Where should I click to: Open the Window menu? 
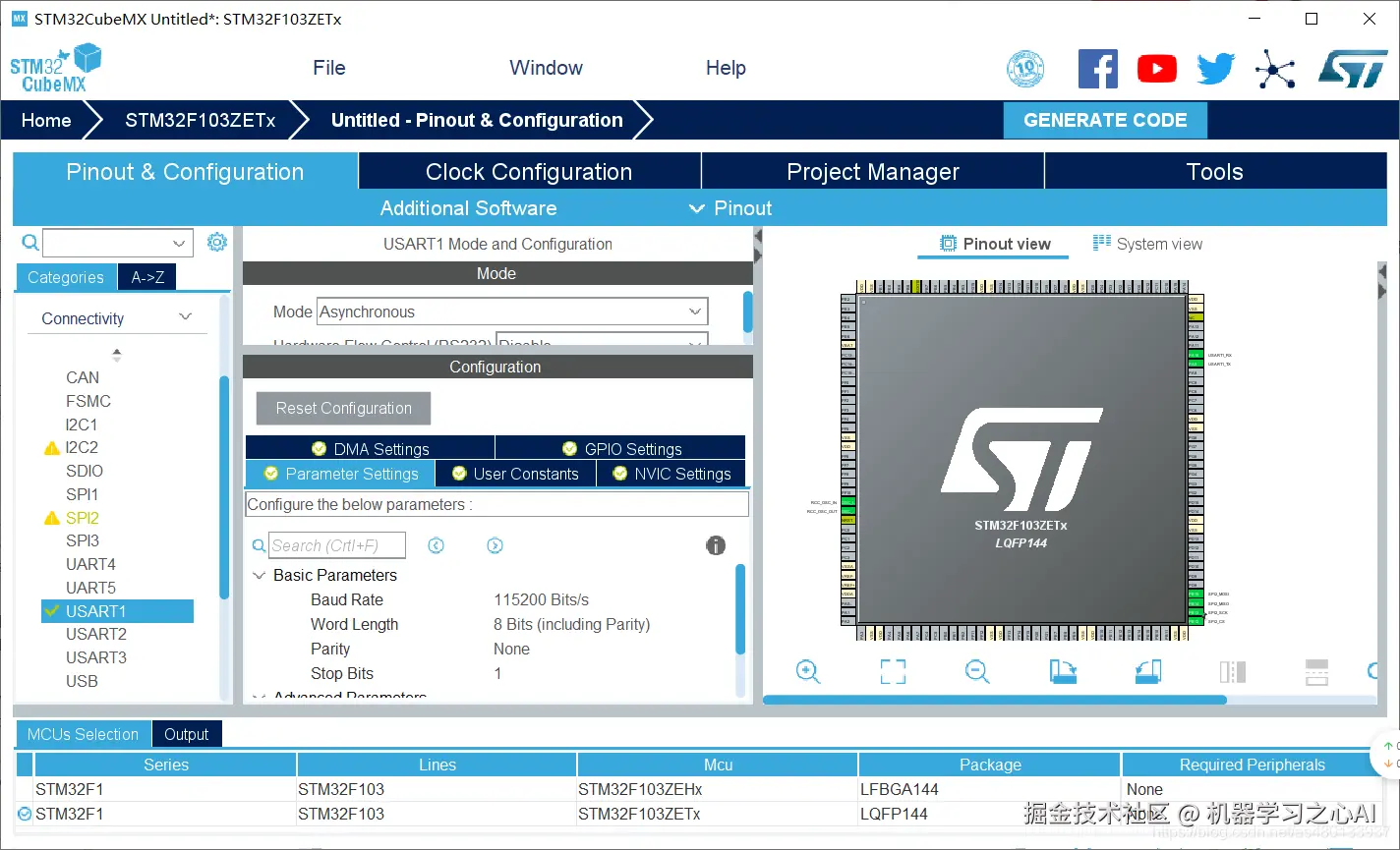[x=546, y=68]
